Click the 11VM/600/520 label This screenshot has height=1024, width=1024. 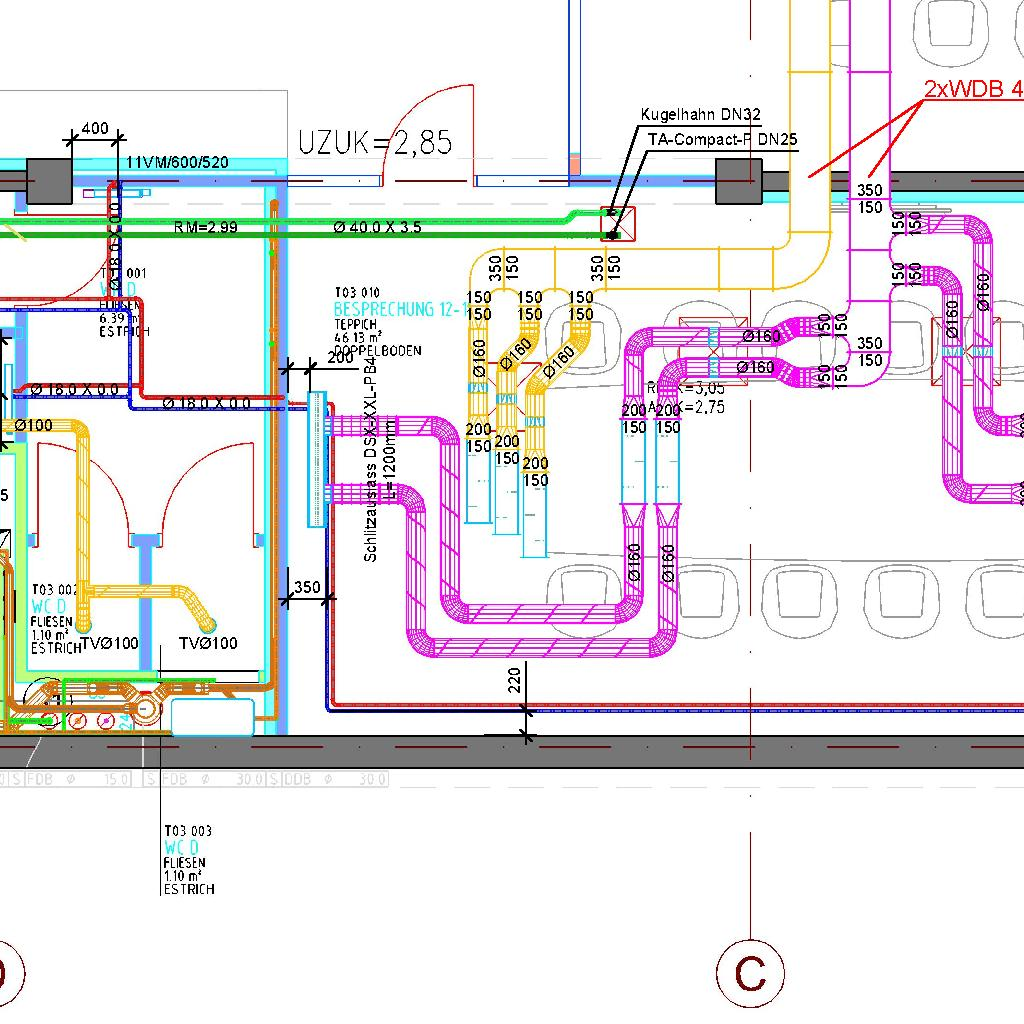pos(177,162)
